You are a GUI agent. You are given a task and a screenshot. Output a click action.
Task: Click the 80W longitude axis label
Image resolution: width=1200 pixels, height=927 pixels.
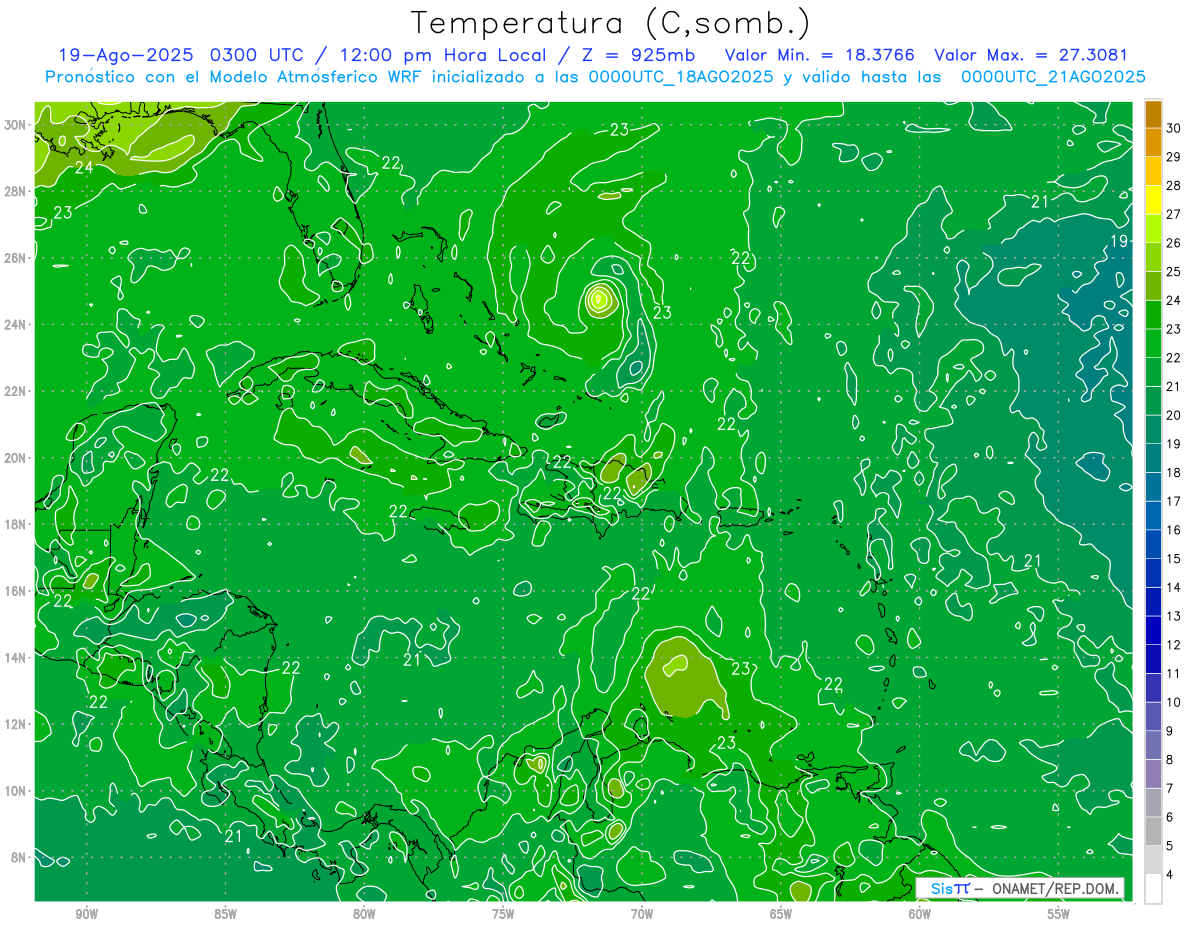(x=364, y=914)
